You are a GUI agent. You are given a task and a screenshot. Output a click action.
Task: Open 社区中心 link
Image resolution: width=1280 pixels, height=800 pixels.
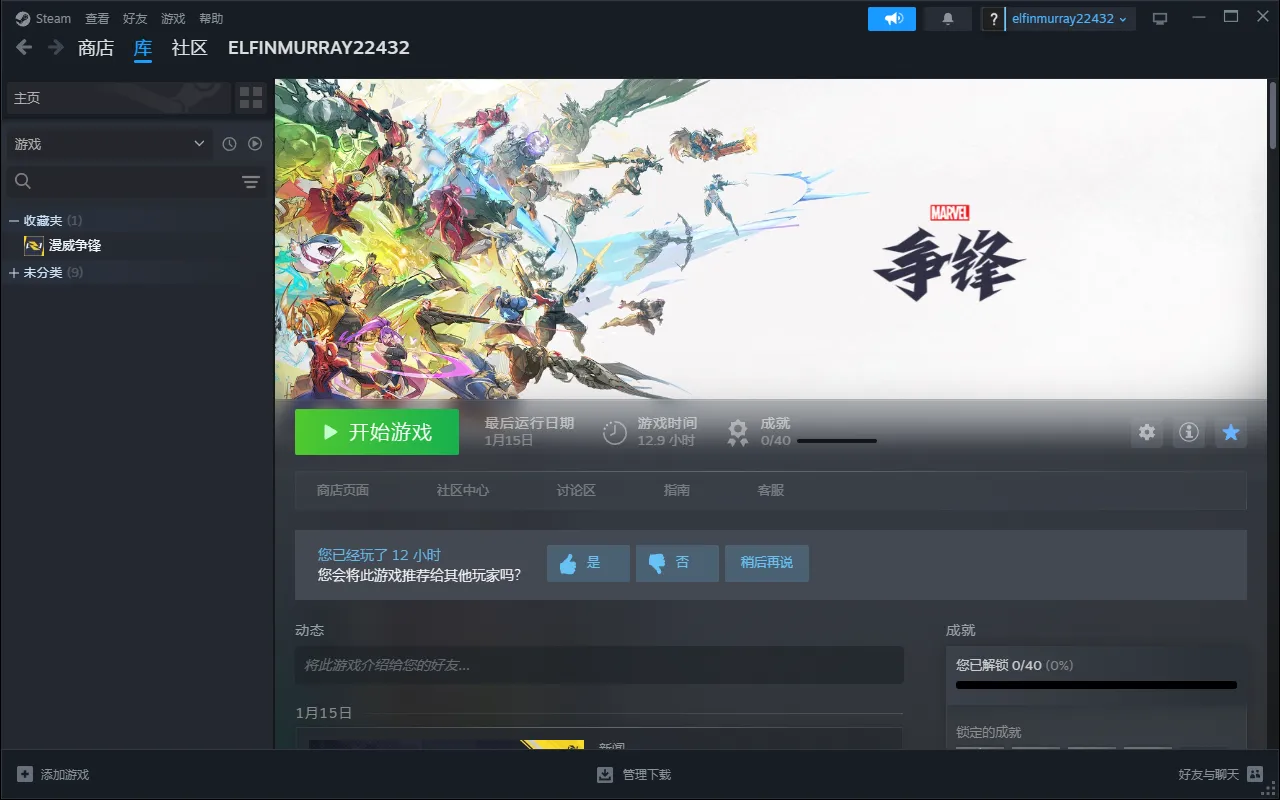coord(463,490)
